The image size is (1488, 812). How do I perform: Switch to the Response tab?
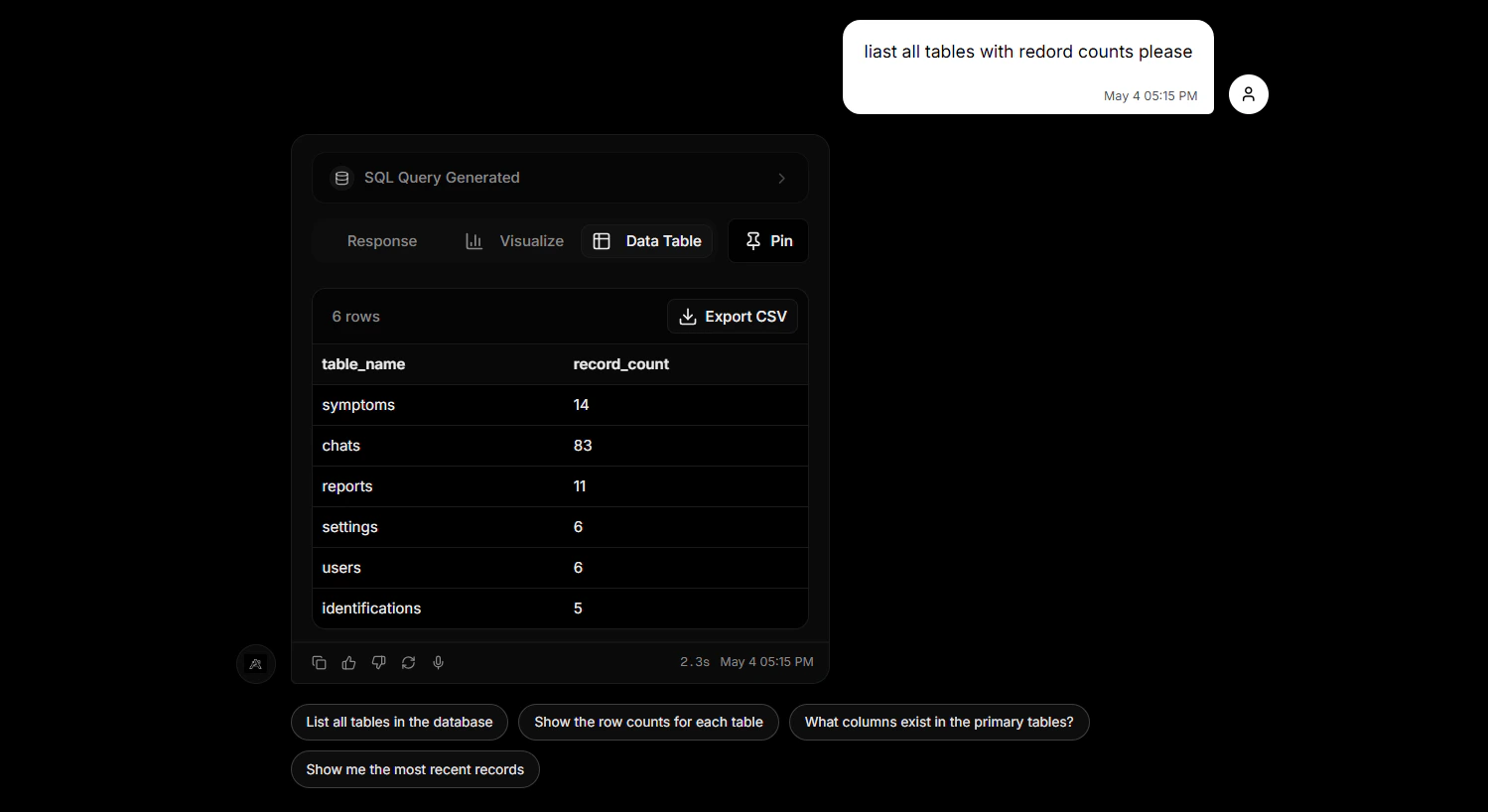point(382,241)
